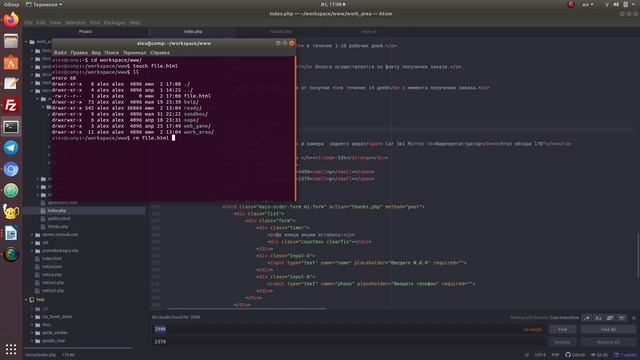Open Atom Selection menu

[76, 22]
